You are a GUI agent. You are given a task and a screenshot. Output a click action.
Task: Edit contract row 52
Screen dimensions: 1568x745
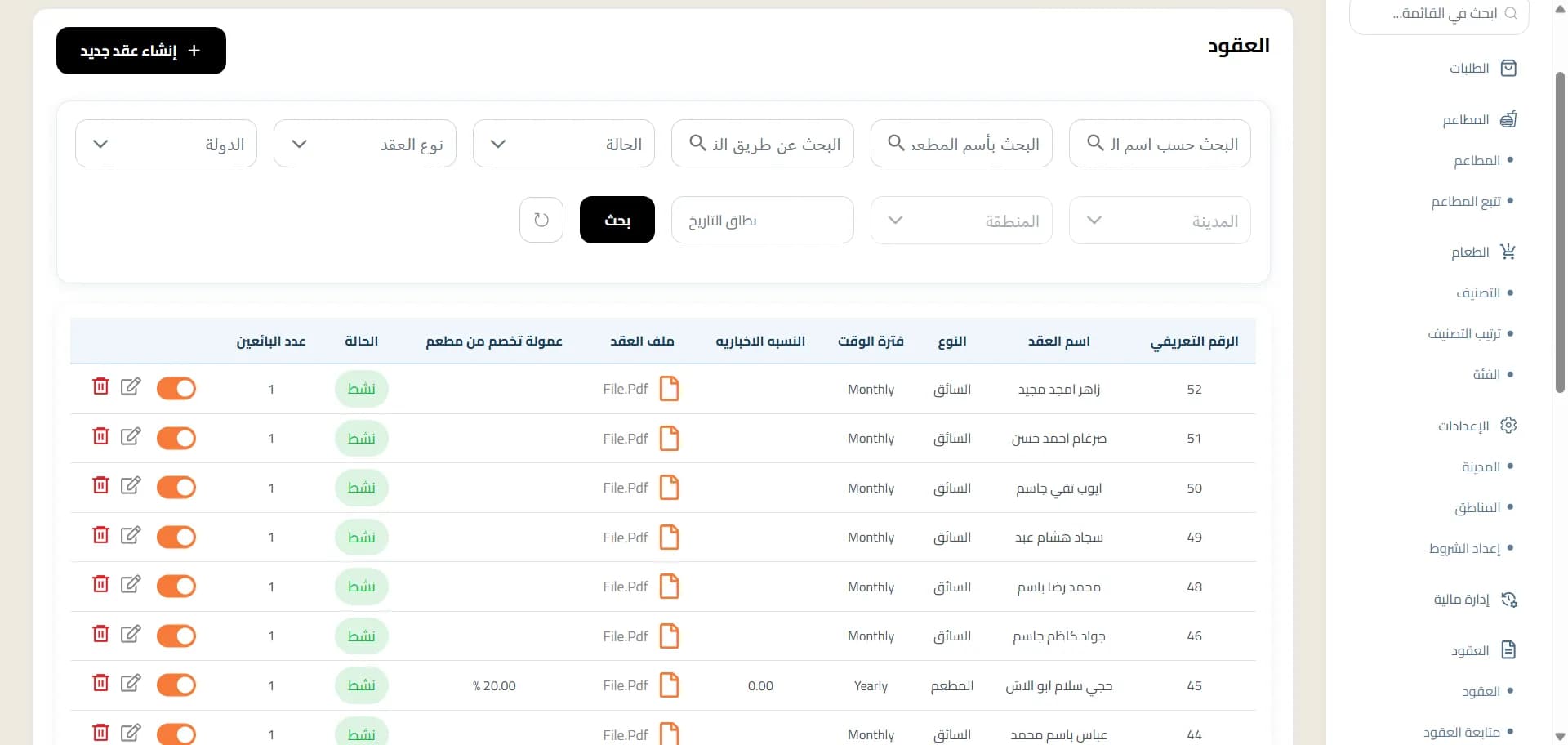click(x=131, y=386)
